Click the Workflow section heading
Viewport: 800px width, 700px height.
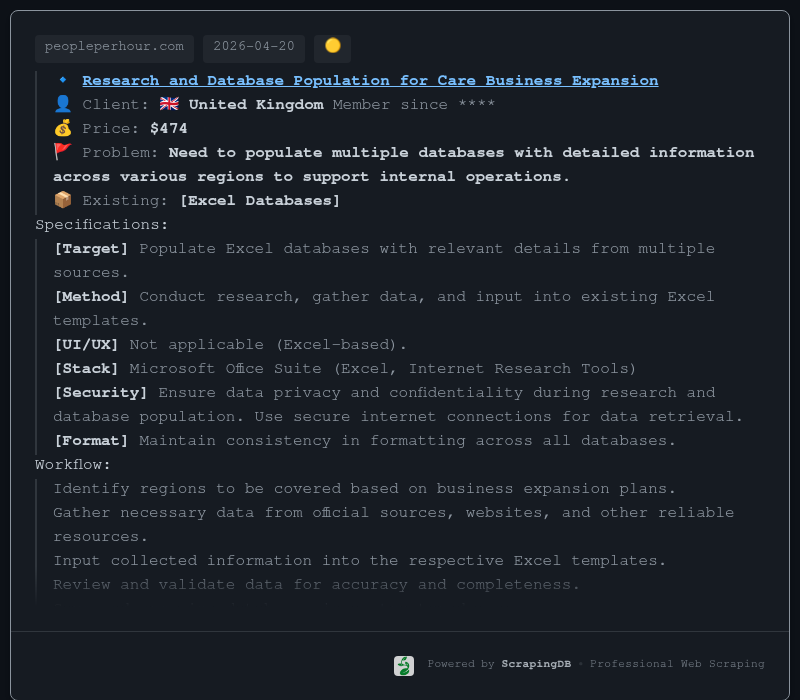pyautogui.click(x=73, y=465)
